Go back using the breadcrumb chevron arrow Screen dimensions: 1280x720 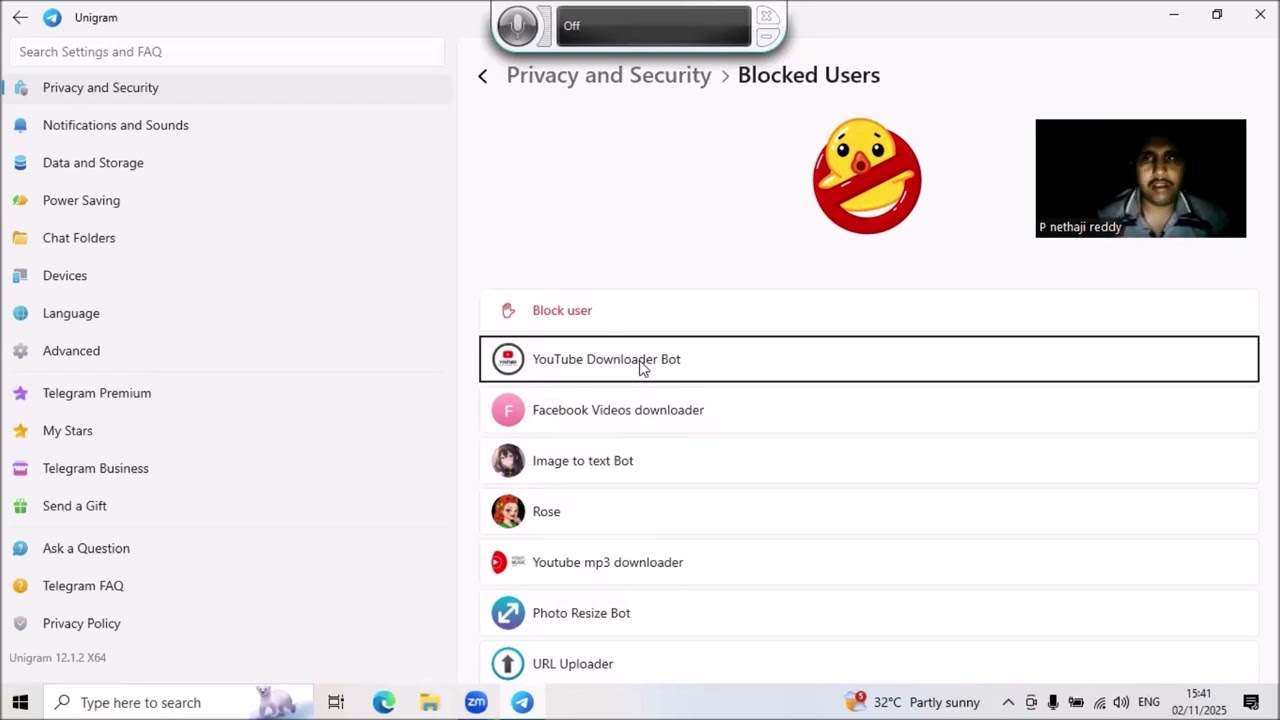pos(483,76)
